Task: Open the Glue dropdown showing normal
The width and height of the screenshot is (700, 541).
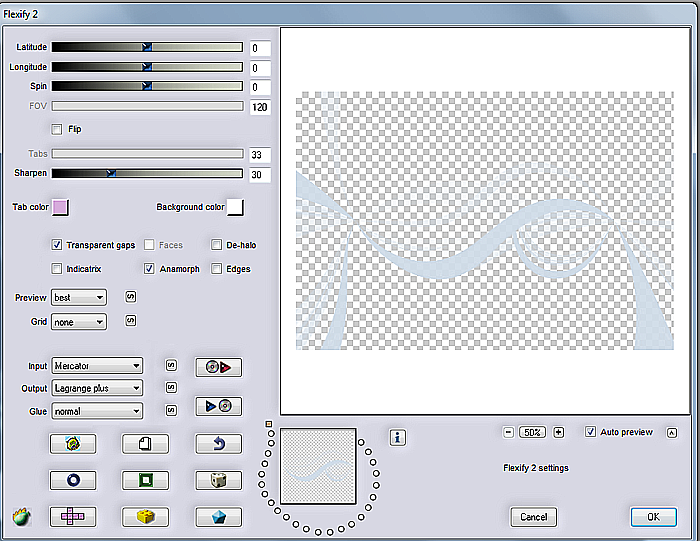Action: pyautogui.click(x=97, y=411)
